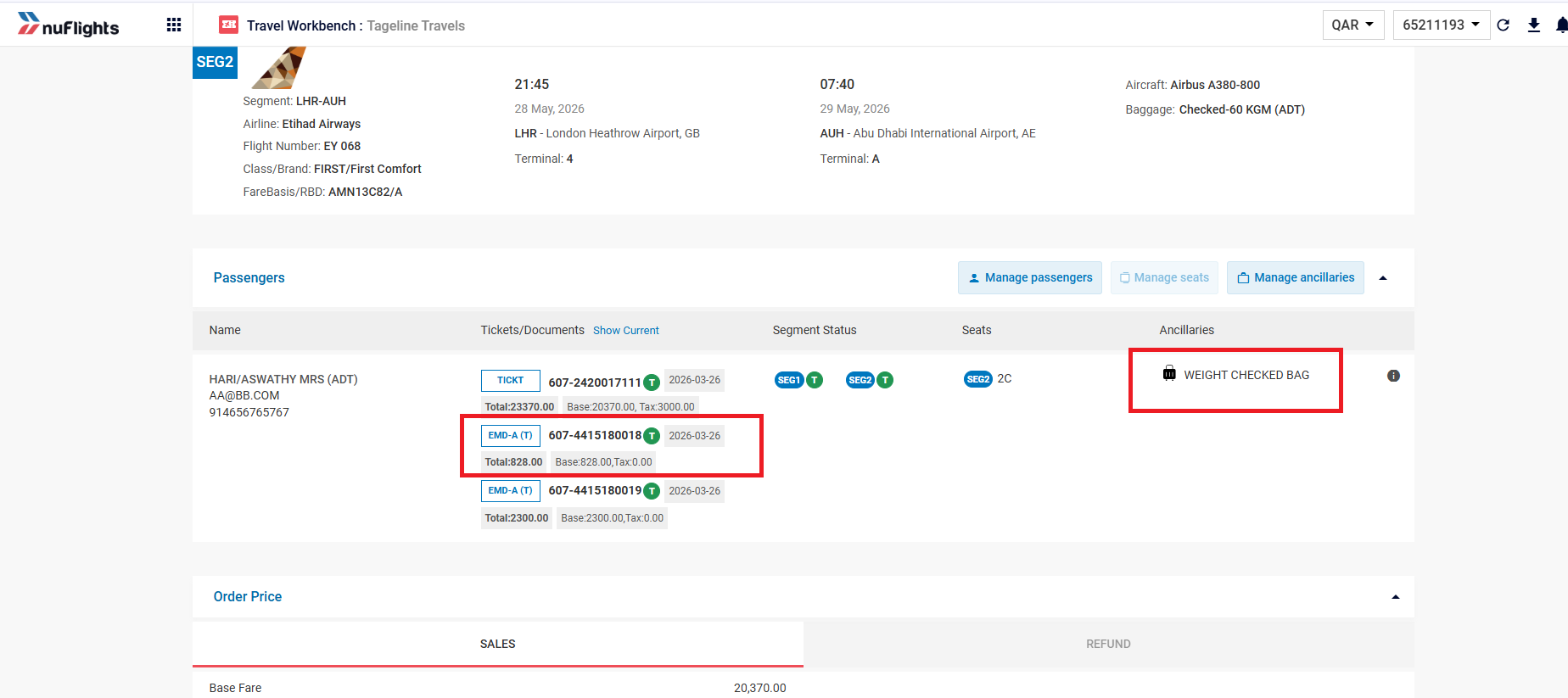Click passenger email AA@BB.COM

click(x=244, y=395)
